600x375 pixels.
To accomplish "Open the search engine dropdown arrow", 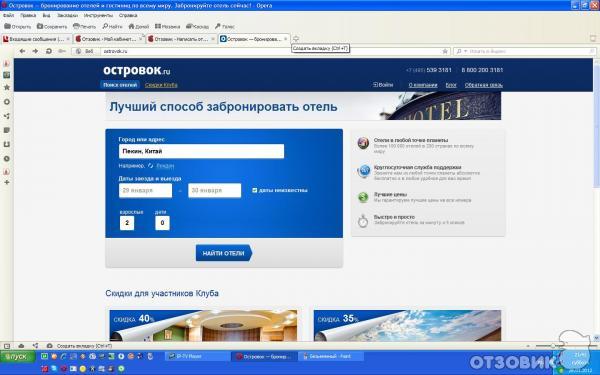I will (x=465, y=51).
